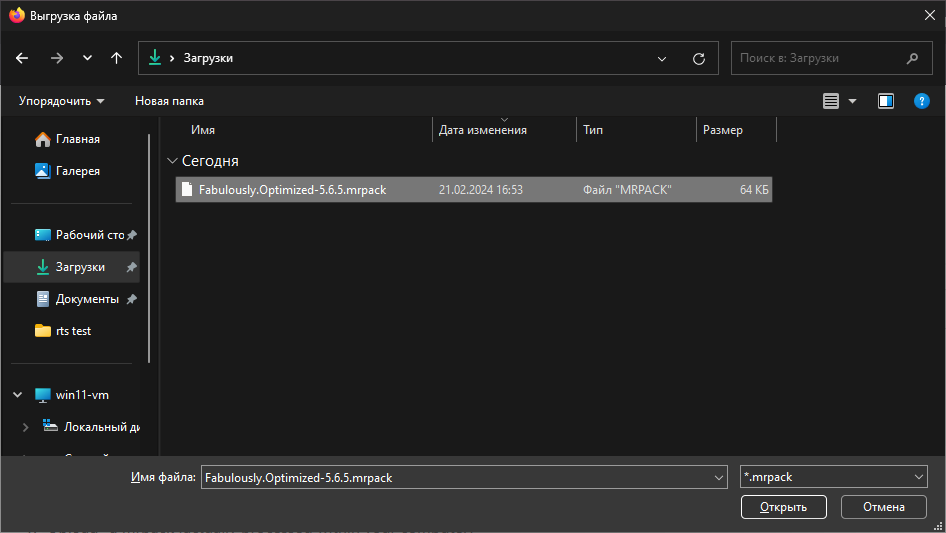946x533 pixels.
Task: Click the Firefox icon in title bar
Action: tap(17, 15)
